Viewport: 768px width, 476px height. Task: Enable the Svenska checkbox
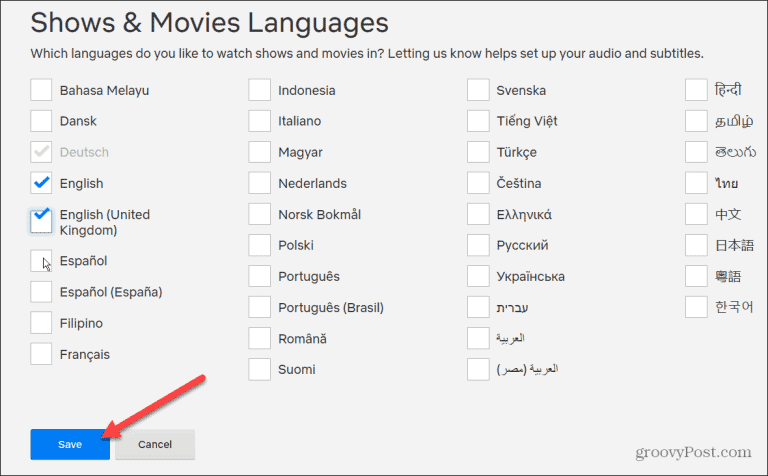(x=478, y=90)
